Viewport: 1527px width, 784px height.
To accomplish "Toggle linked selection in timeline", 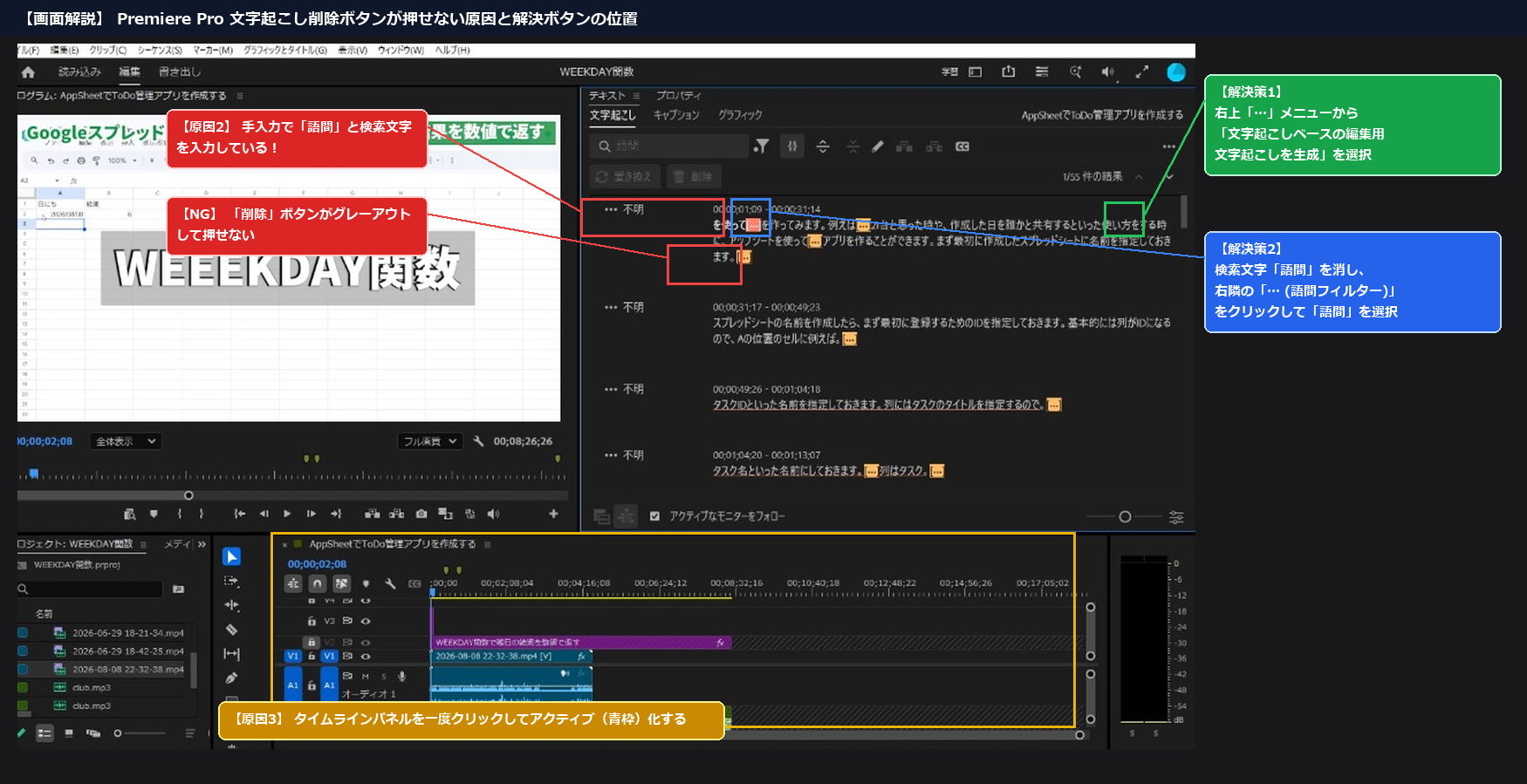I will coord(342,583).
